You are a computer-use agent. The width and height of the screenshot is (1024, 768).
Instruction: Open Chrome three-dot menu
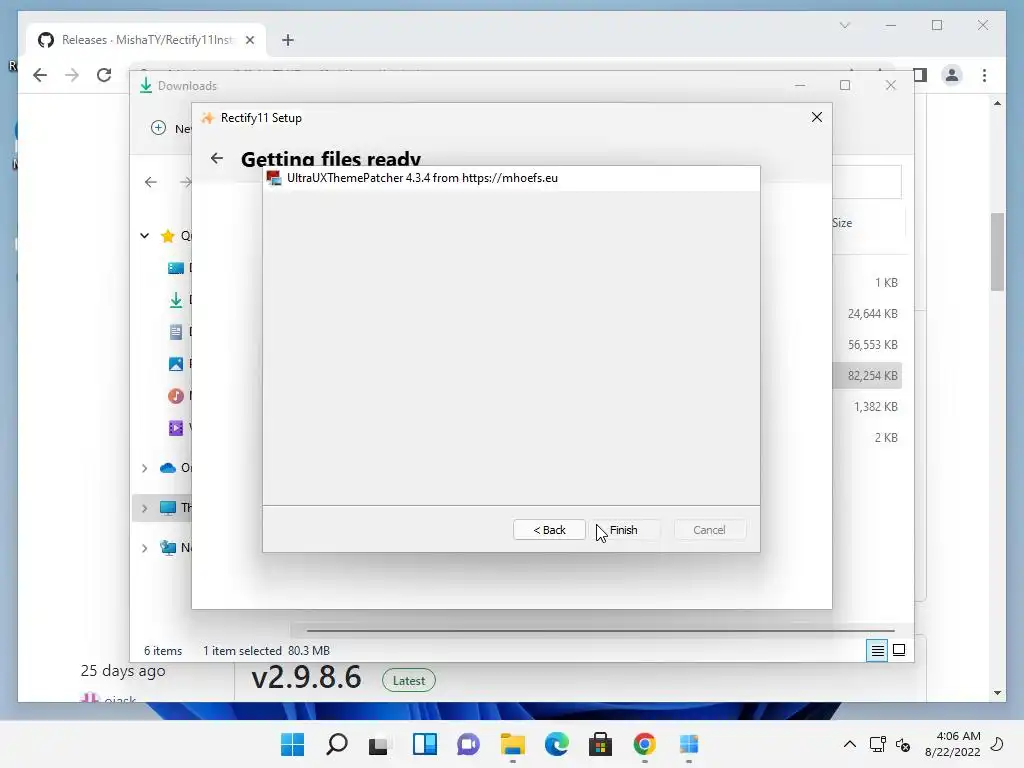984,75
